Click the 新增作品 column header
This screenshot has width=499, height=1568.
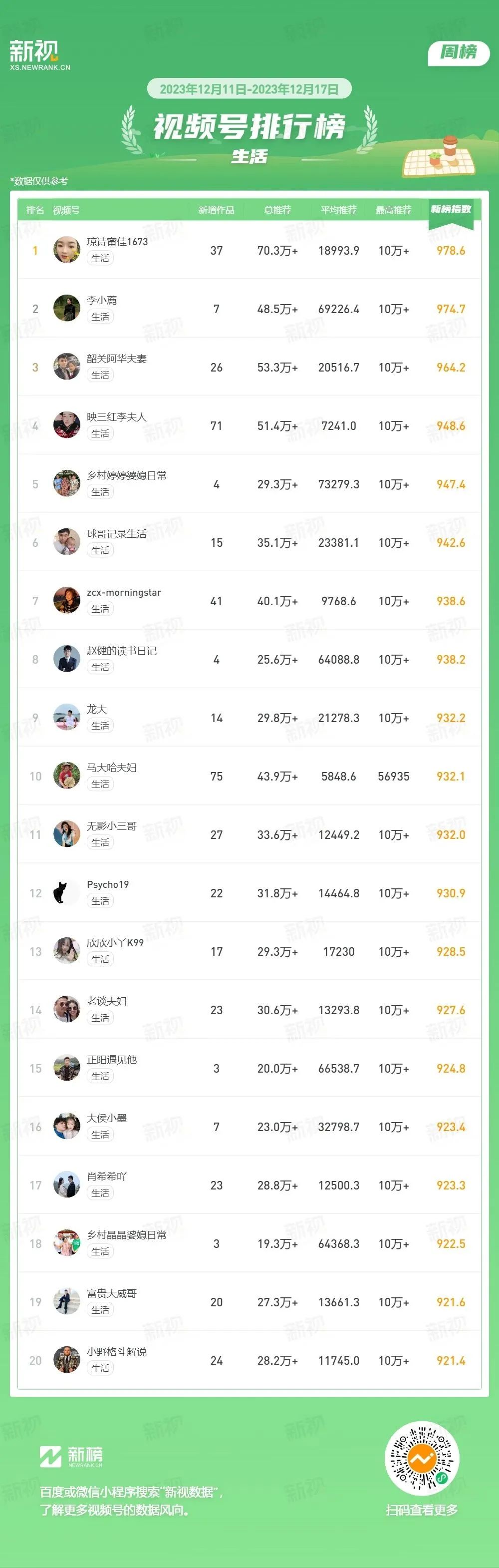click(x=217, y=210)
